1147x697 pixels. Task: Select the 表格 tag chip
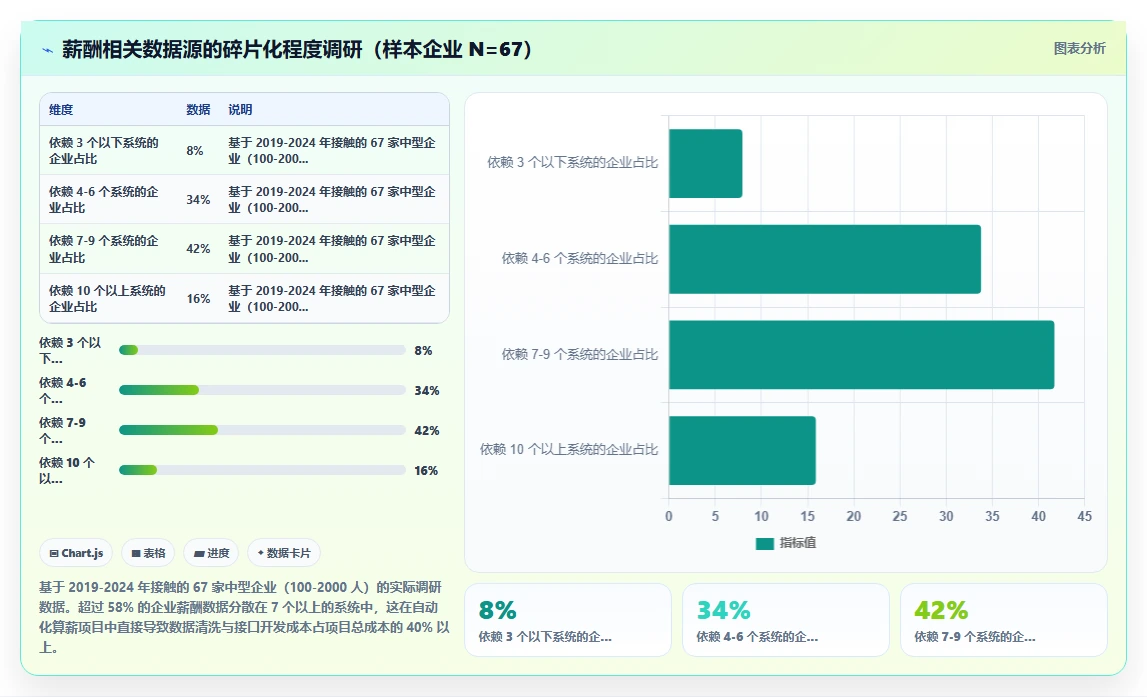point(148,553)
